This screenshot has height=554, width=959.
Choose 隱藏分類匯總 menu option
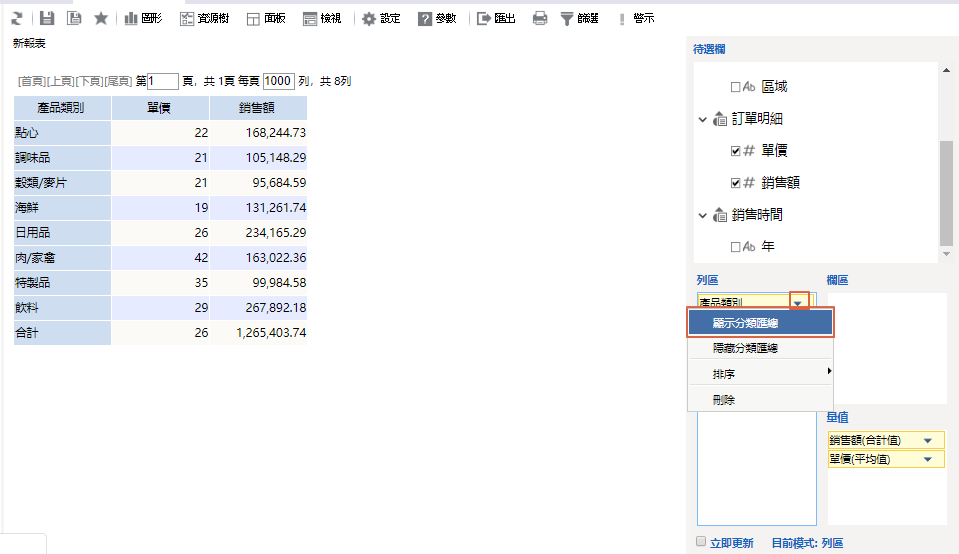[745, 348]
